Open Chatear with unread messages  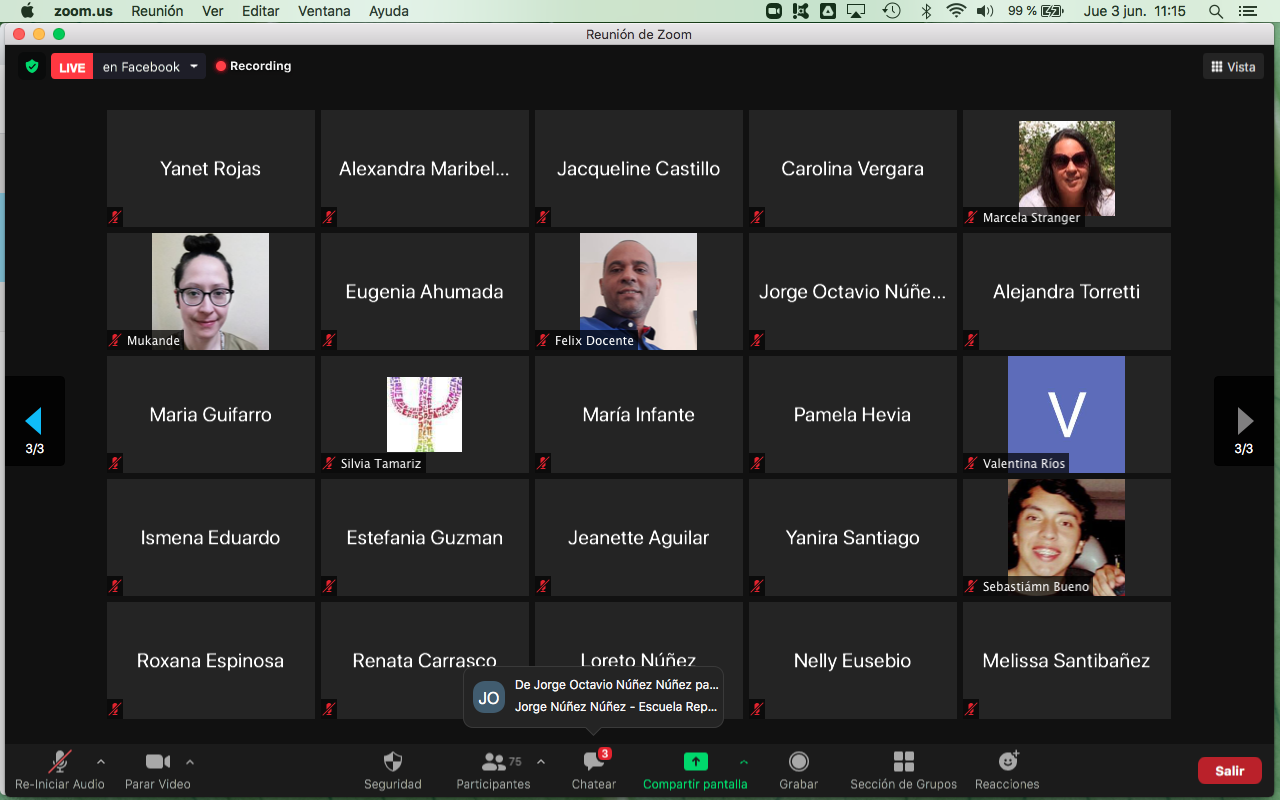pyautogui.click(x=594, y=762)
